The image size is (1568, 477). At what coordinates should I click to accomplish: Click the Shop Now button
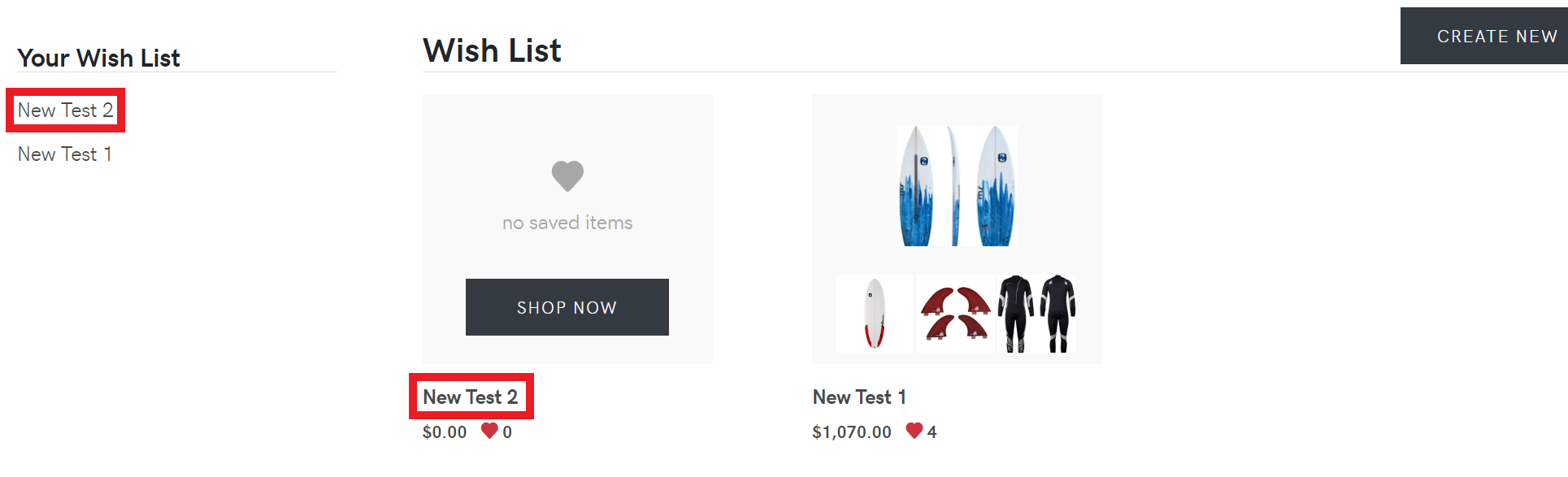pos(567,307)
